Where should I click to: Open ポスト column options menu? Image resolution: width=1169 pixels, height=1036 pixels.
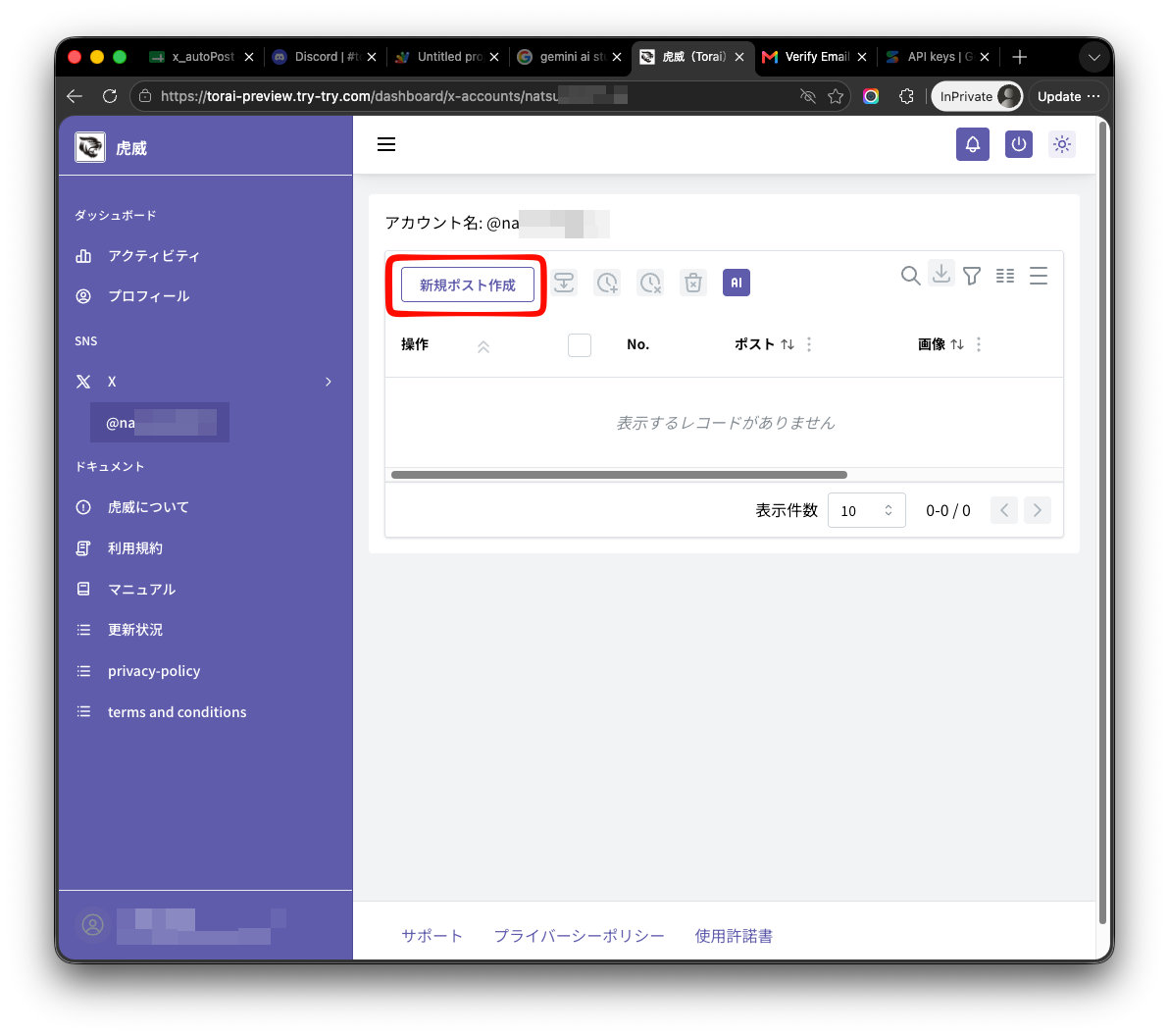pyautogui.click(x=809, y=344)
